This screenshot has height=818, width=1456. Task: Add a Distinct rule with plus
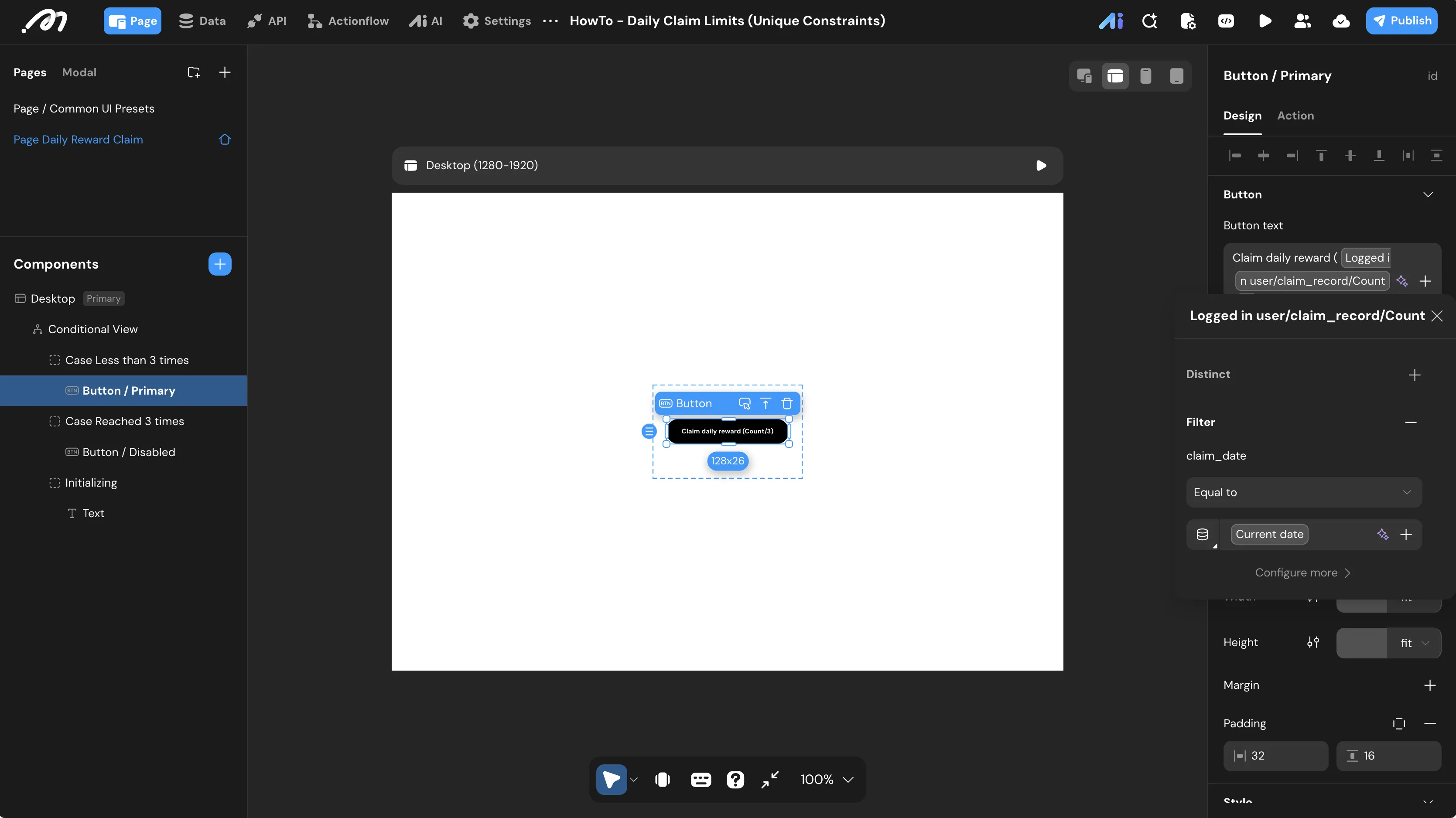[1415, 375]
